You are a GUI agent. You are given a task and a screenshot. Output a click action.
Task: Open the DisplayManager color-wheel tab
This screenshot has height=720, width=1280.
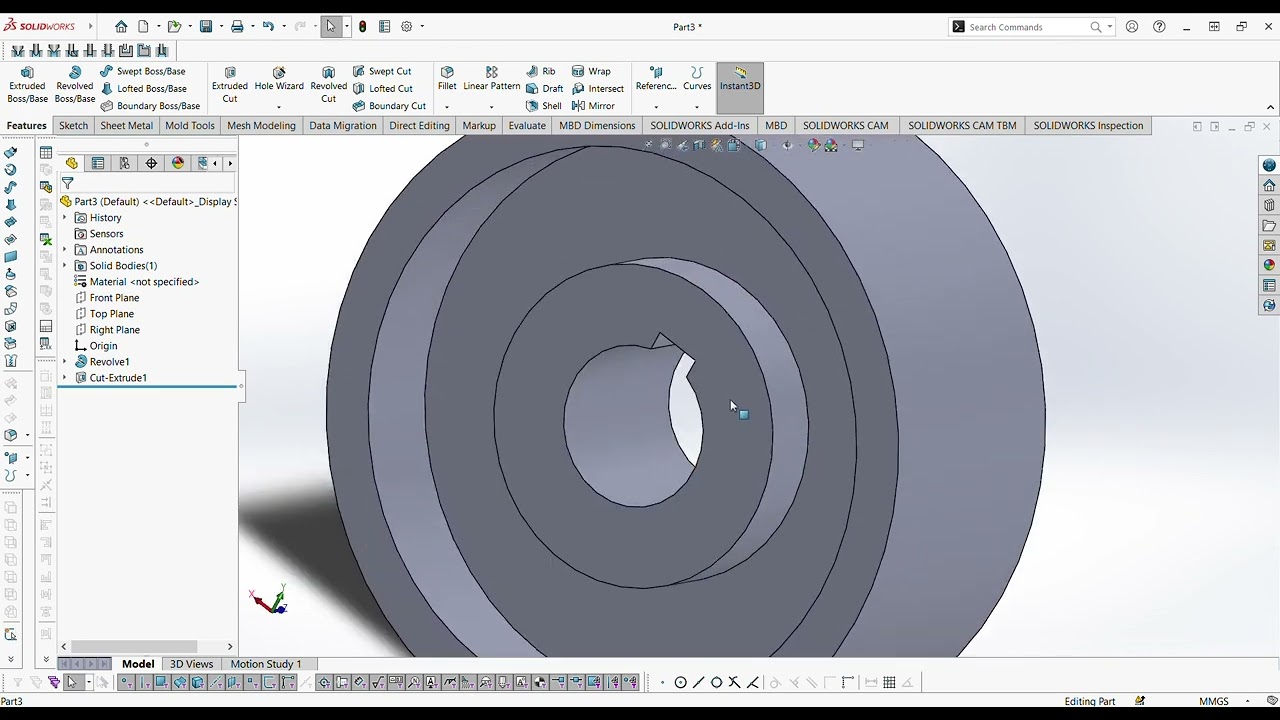click(178, 163)
